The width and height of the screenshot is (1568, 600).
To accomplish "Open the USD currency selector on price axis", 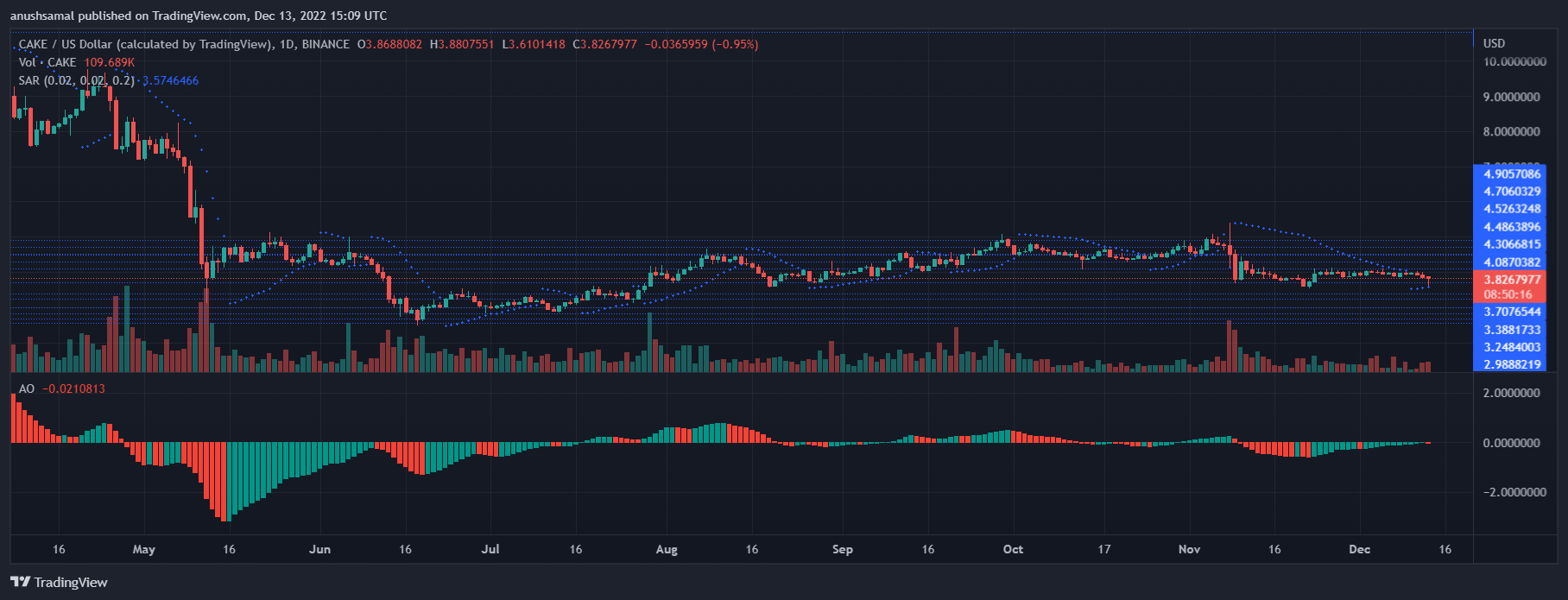I will click(x=1494, y=43).
